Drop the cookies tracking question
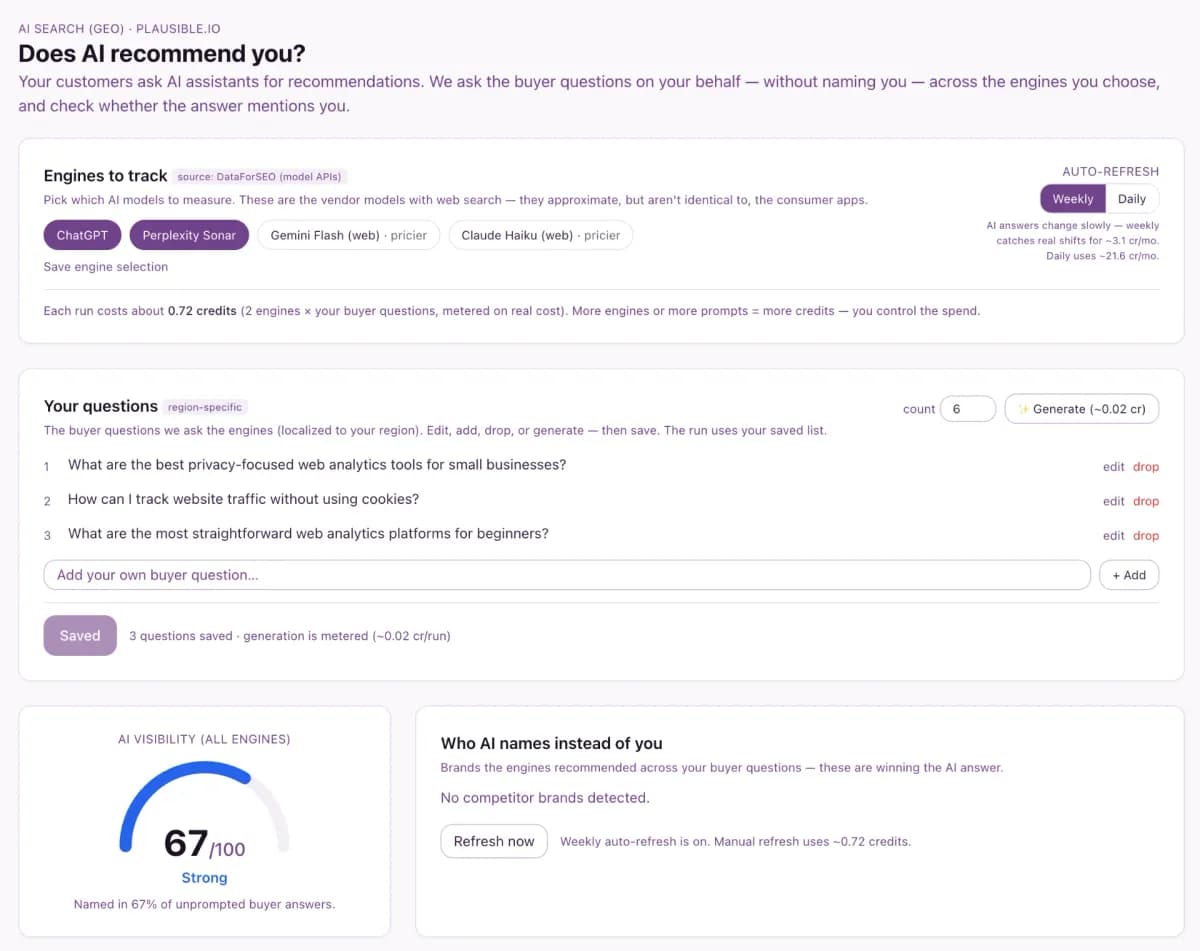Viewport: 1200px width, 951px height. (x=1146, y=501)
